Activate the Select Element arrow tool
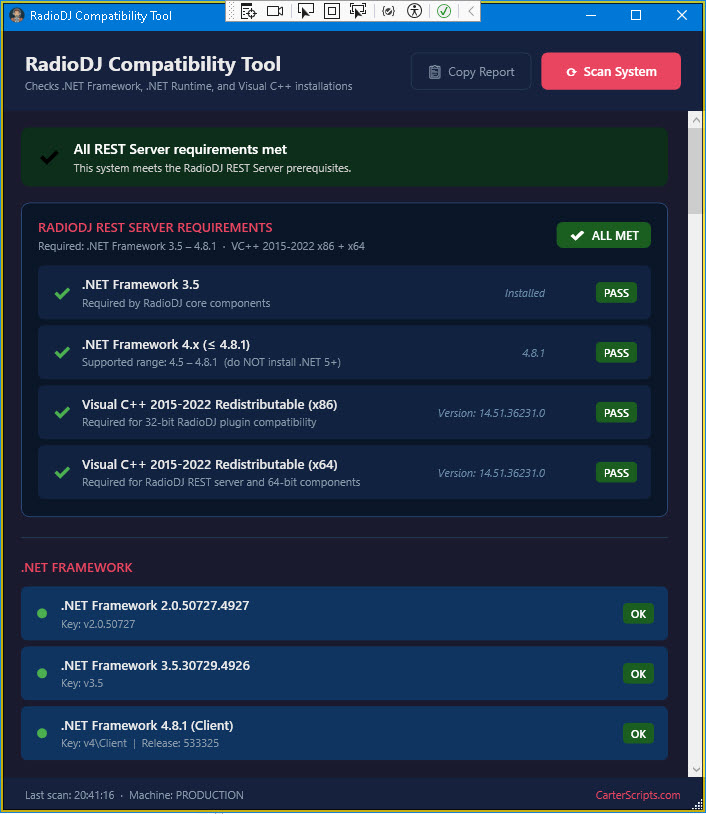706x814 pixels. pyautogui.click(x=306, y=11)
